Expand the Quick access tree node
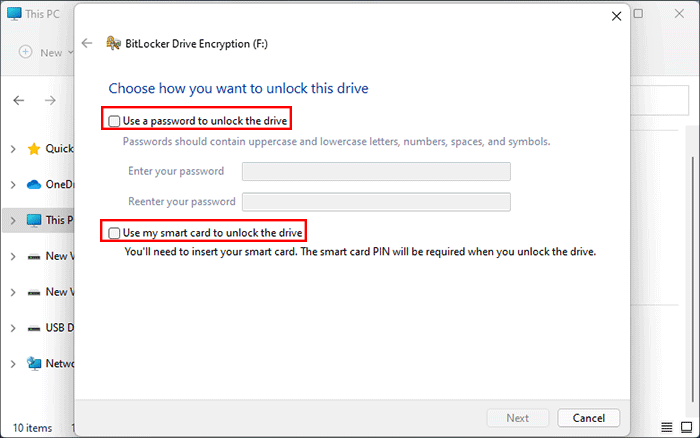This screenshot has width=700, height=438. pos(12,149)
